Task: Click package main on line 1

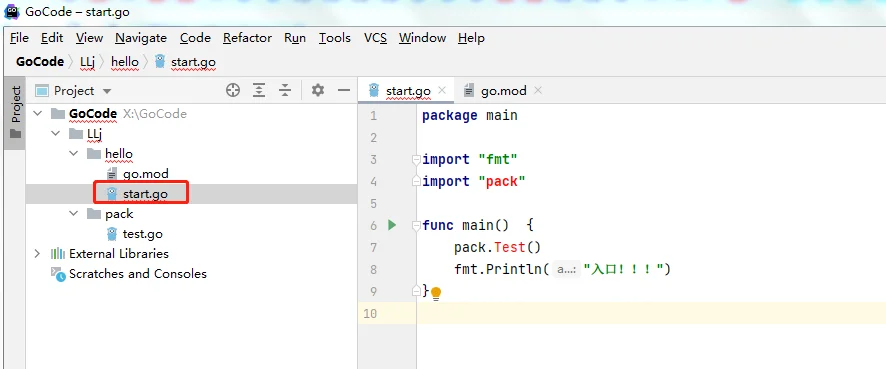Action: pos(470,115)
